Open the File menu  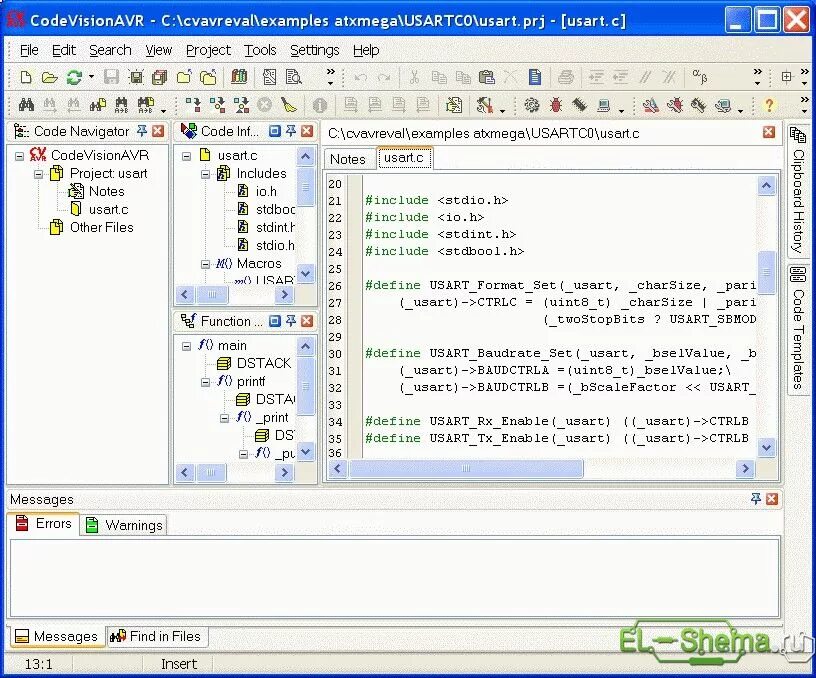(x=29, y=50)
